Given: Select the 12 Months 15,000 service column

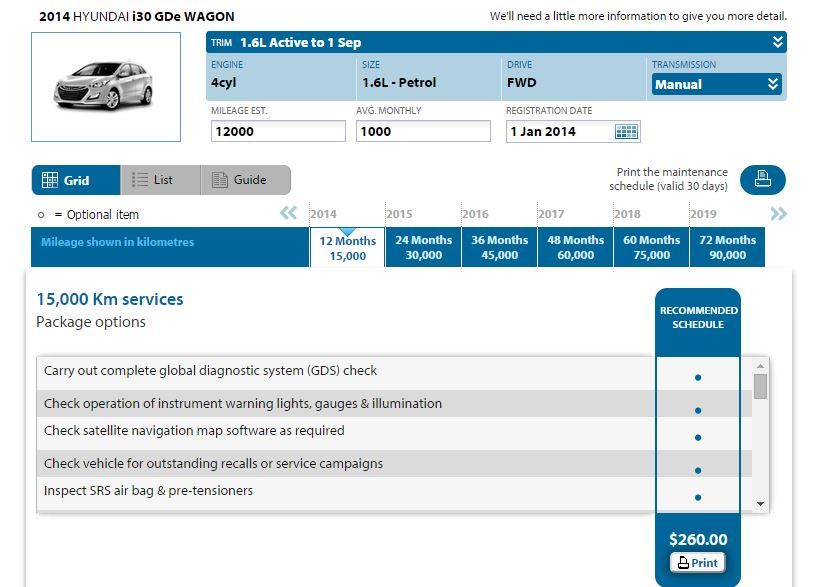Looking at the screenshot, I should pyautogui.click(x=347, y=247).
